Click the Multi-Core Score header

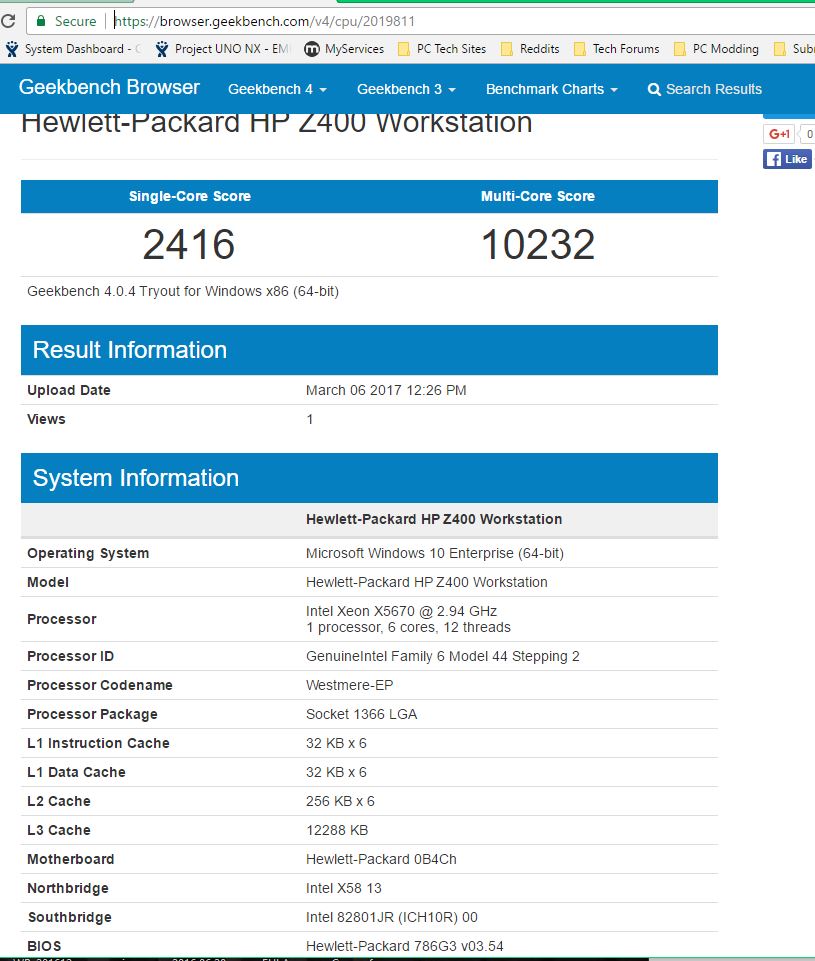pos(538,196)
